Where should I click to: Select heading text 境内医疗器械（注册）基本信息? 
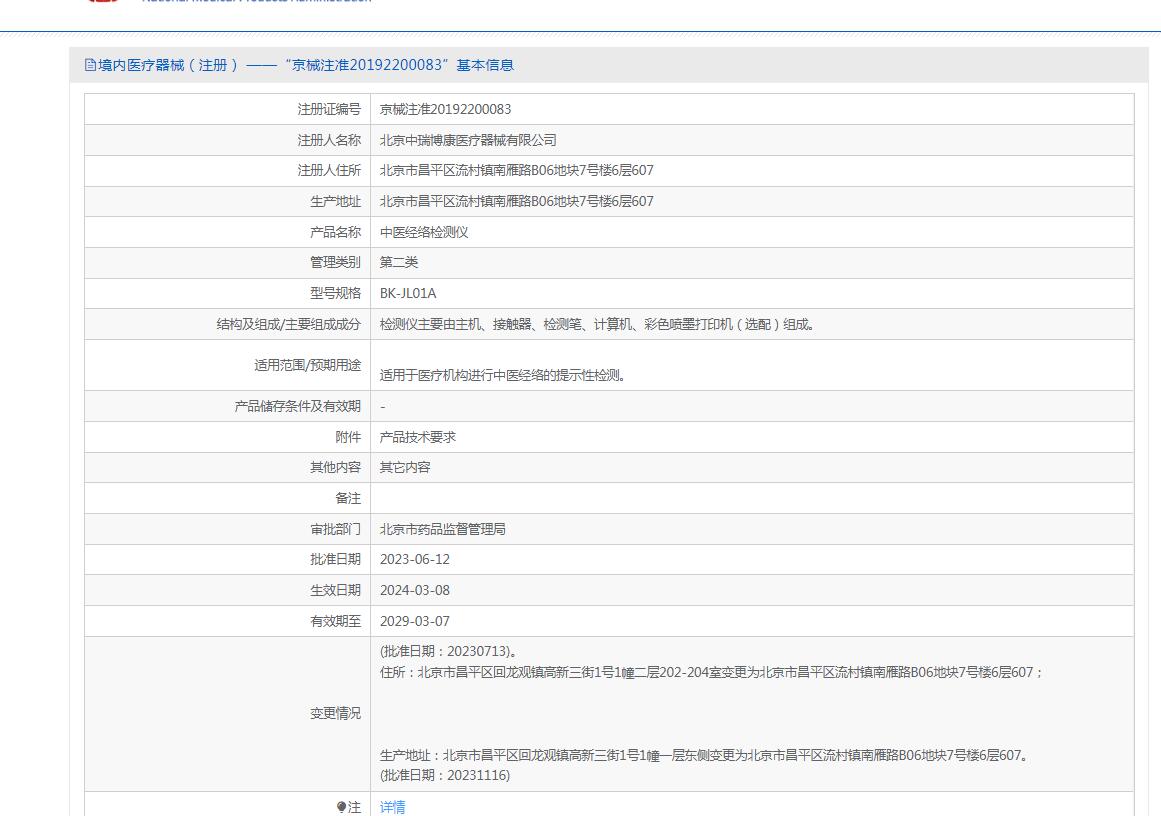[x=306, y=65]
